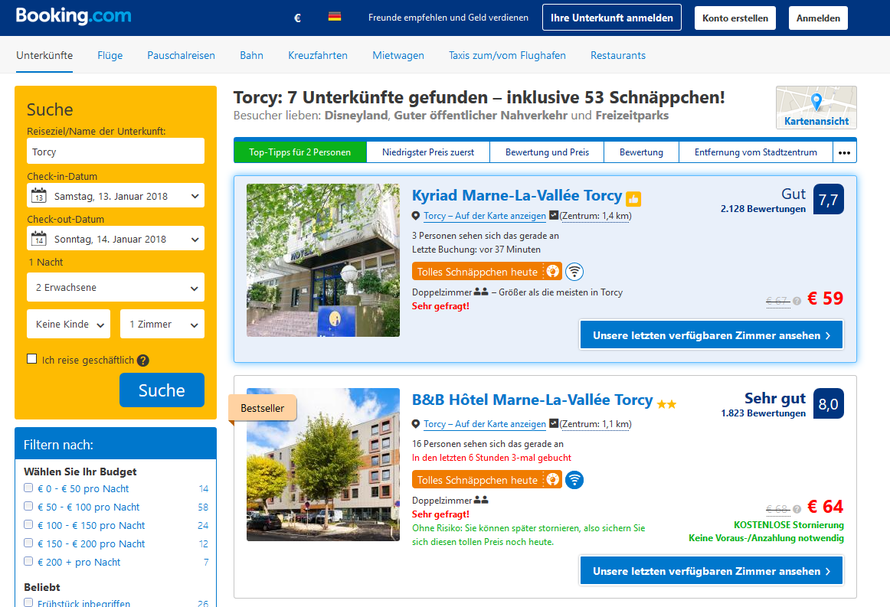Sort by Bewertung und Preis

click(547, 152)
